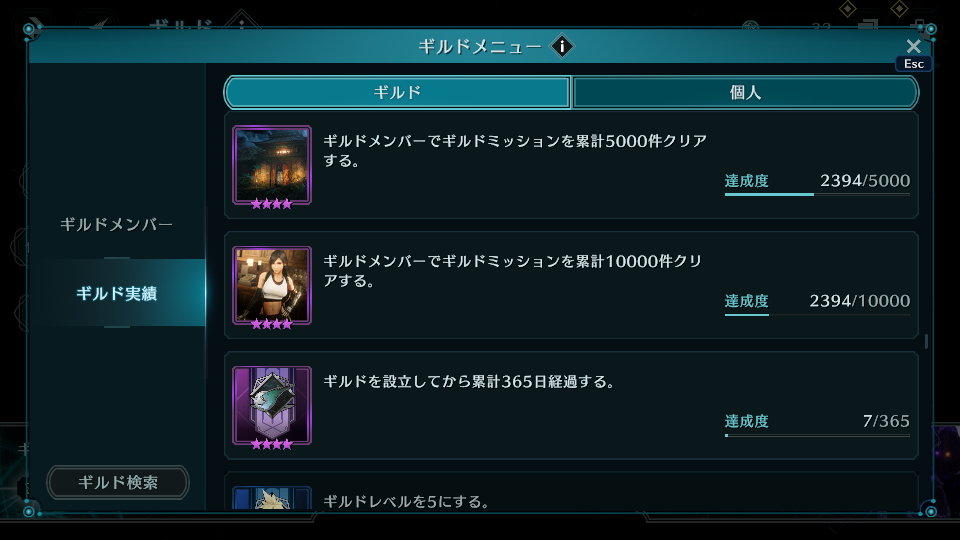Click the ギルドレベルを5にする achievement row
960x540 pixels.
click(571, 492)
